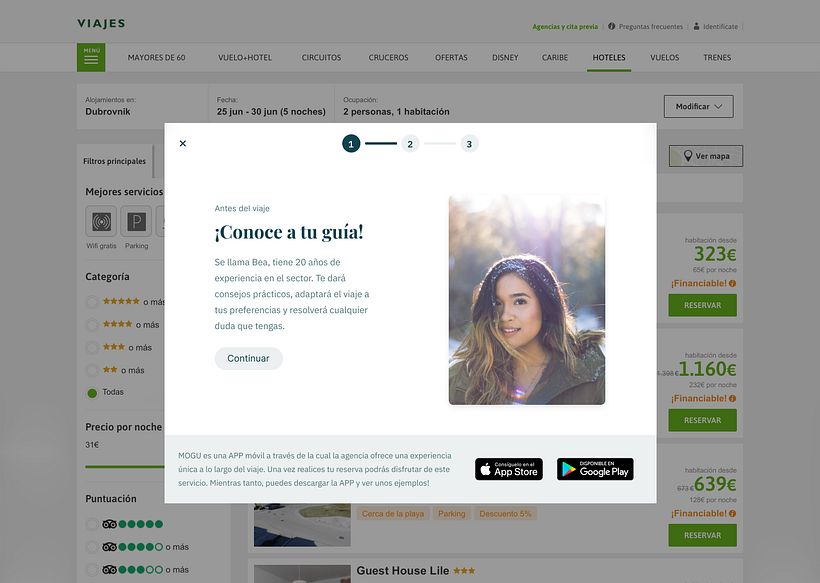Click the Parking tag on the hotel card
This screenshot has width=820, height=583.
[x=451, y=513]
